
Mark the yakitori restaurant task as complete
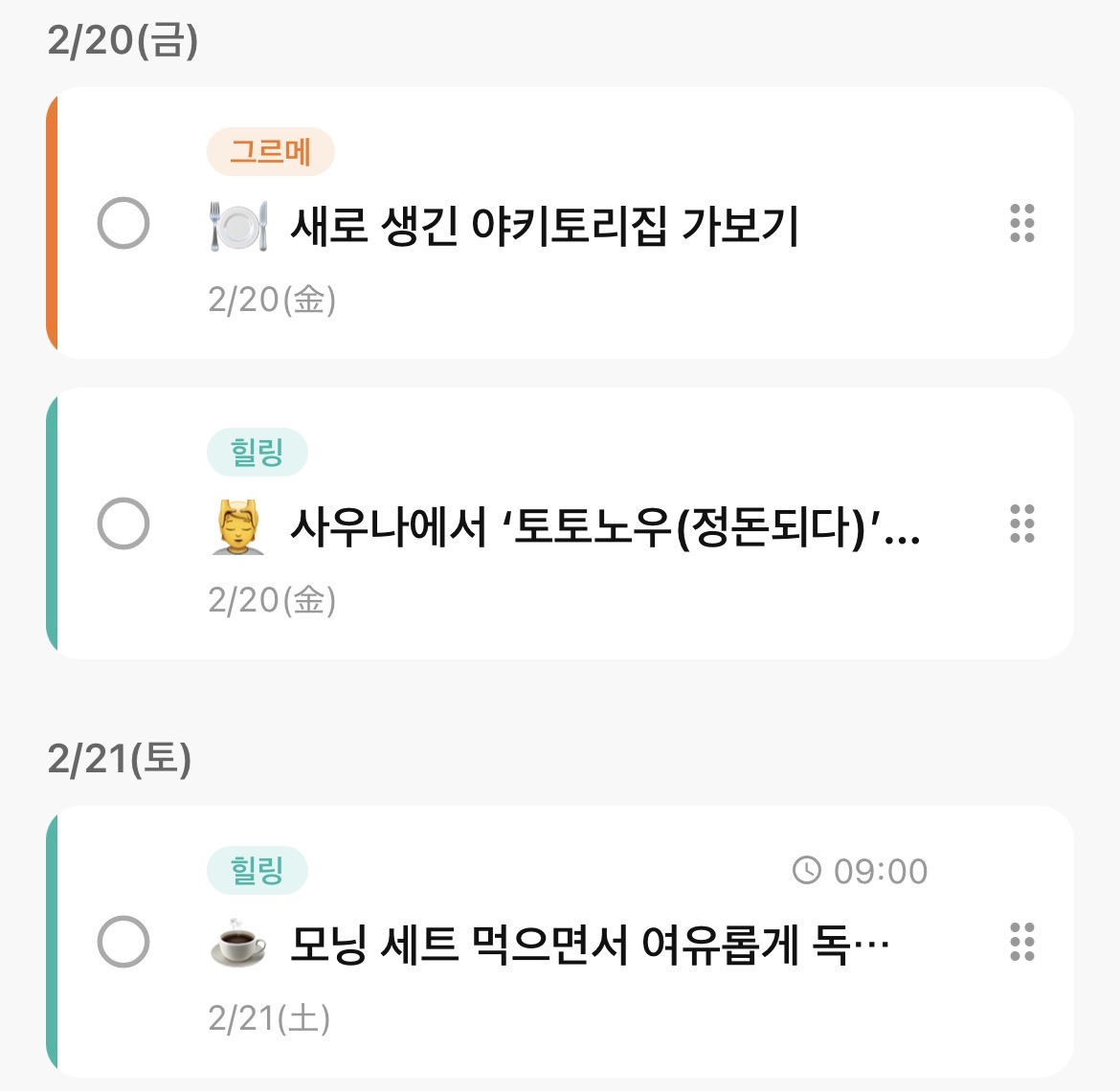click(123, 224)
